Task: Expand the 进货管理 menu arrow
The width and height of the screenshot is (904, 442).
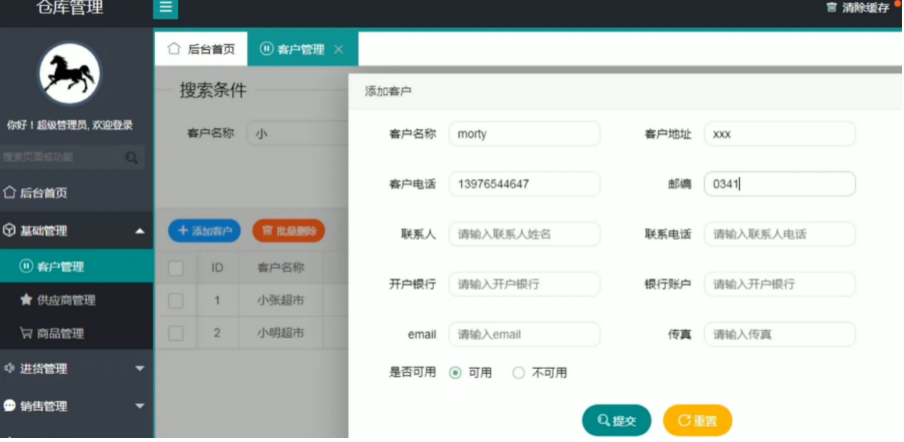Action: click(140, 368)
